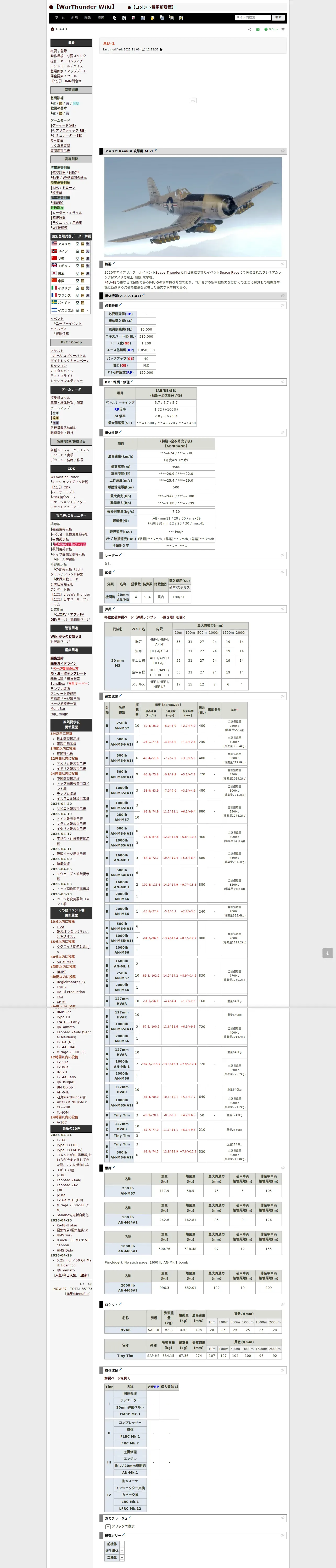Image resolution: width=336 pixels, height=1568 pixels.
Task: Click the 9500 value for 最高高度(m)
Action: click(x=176, y=467)
